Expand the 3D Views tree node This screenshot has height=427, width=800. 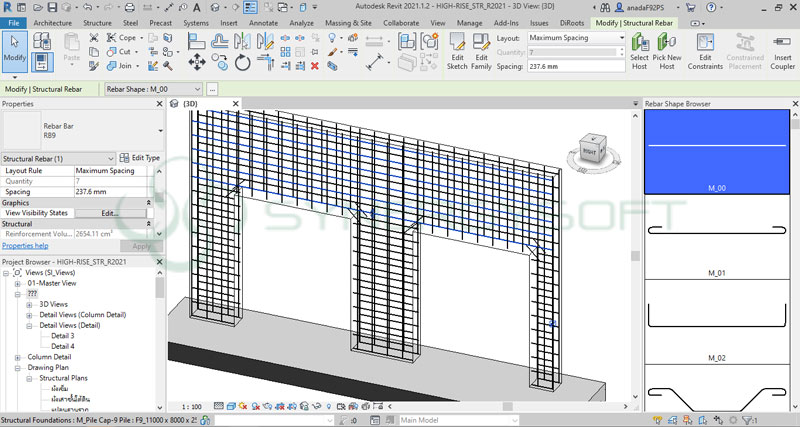tap(29, 303)
